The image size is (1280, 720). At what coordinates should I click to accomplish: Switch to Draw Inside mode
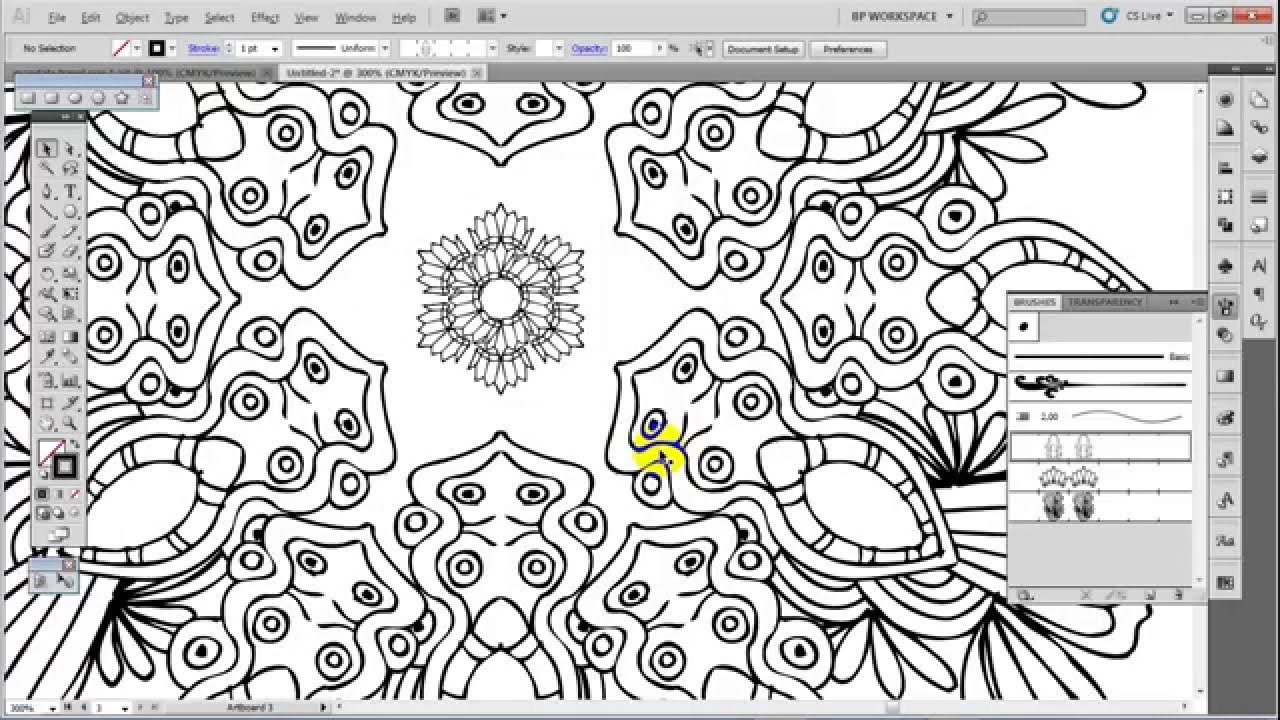pos(75,514)
